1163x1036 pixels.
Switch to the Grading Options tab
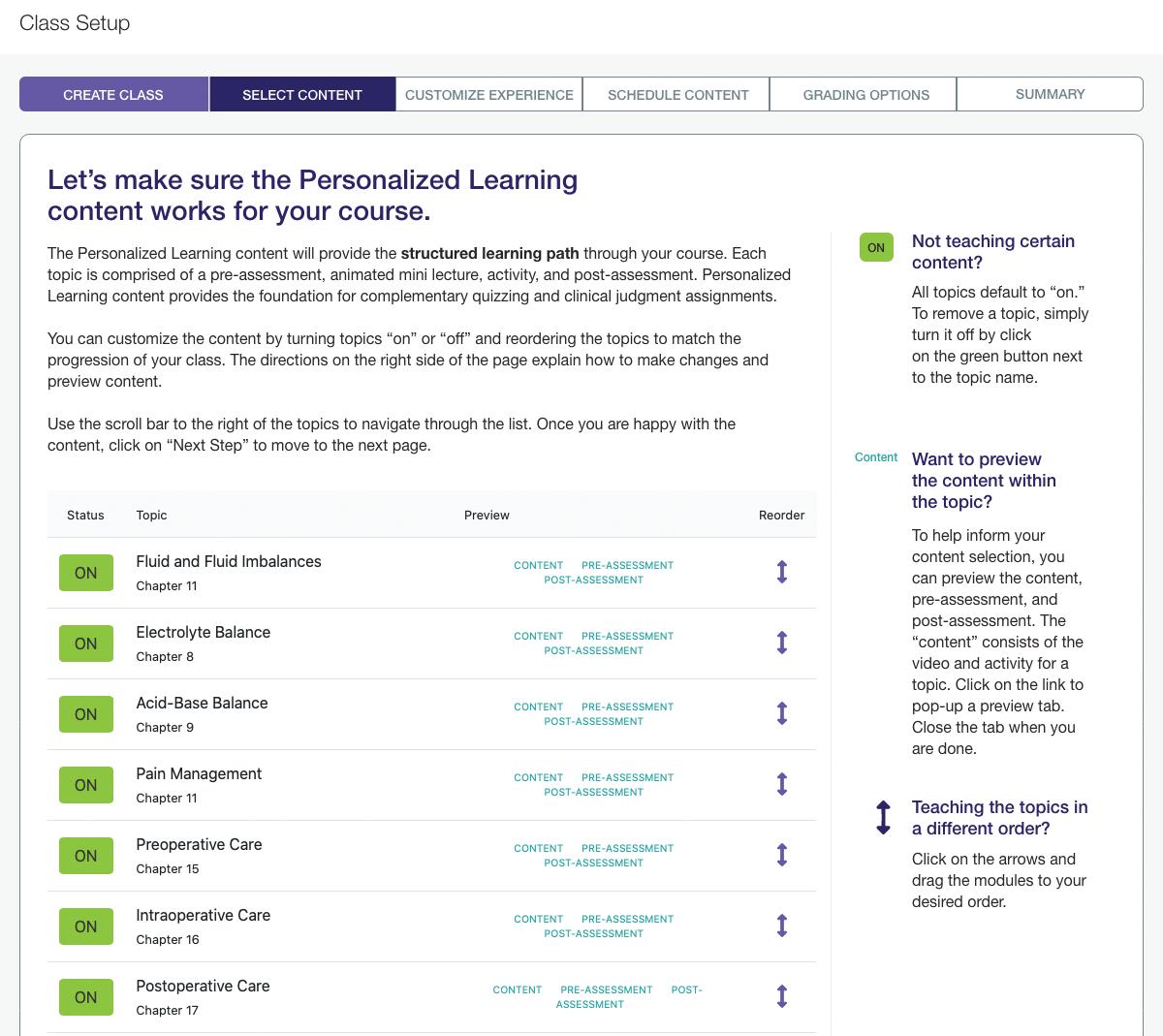pyautogui.click(x=865, y=95)
